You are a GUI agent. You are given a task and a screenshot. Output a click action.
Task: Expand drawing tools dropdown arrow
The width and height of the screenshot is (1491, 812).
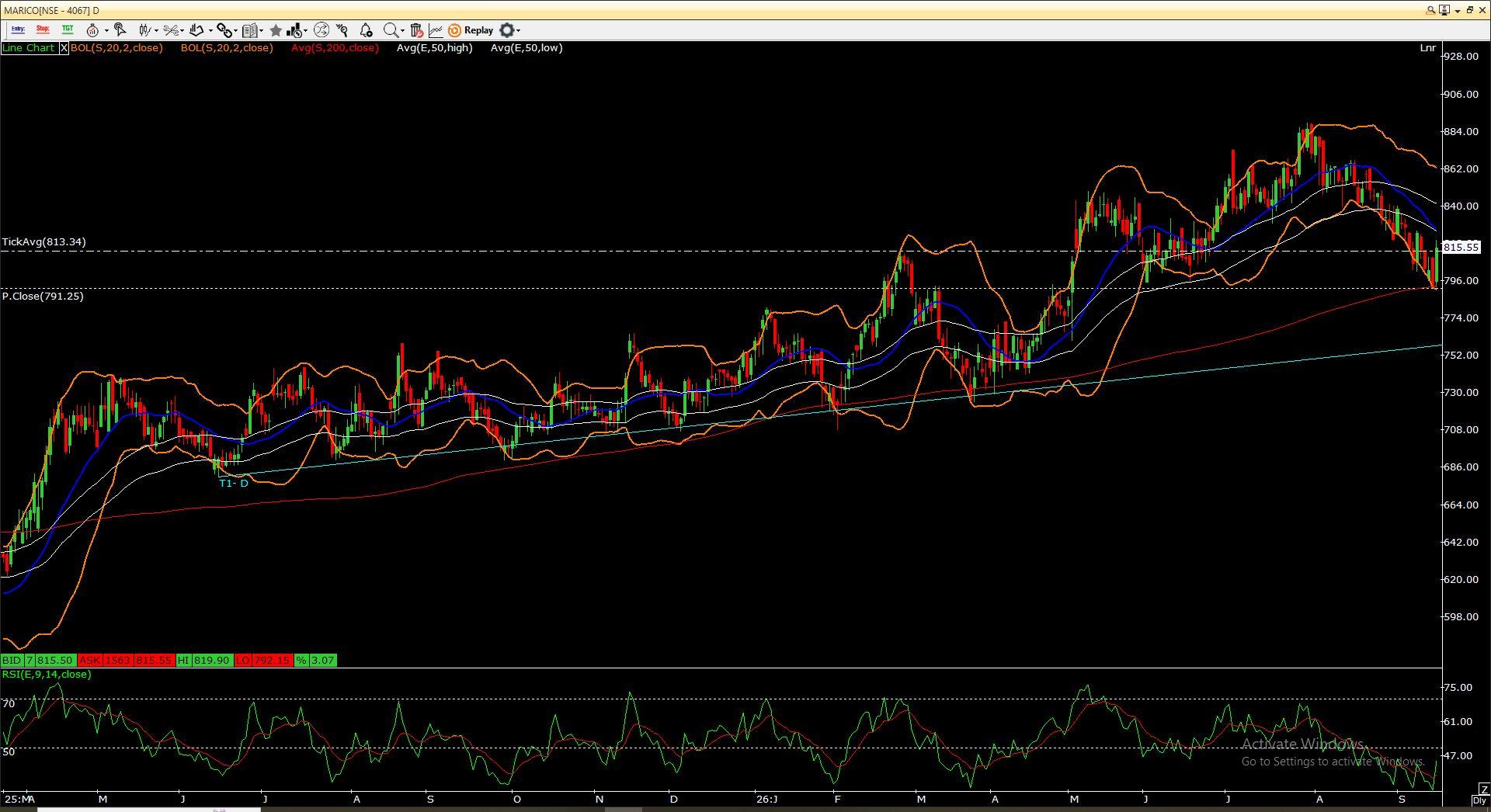click(210, 31)
